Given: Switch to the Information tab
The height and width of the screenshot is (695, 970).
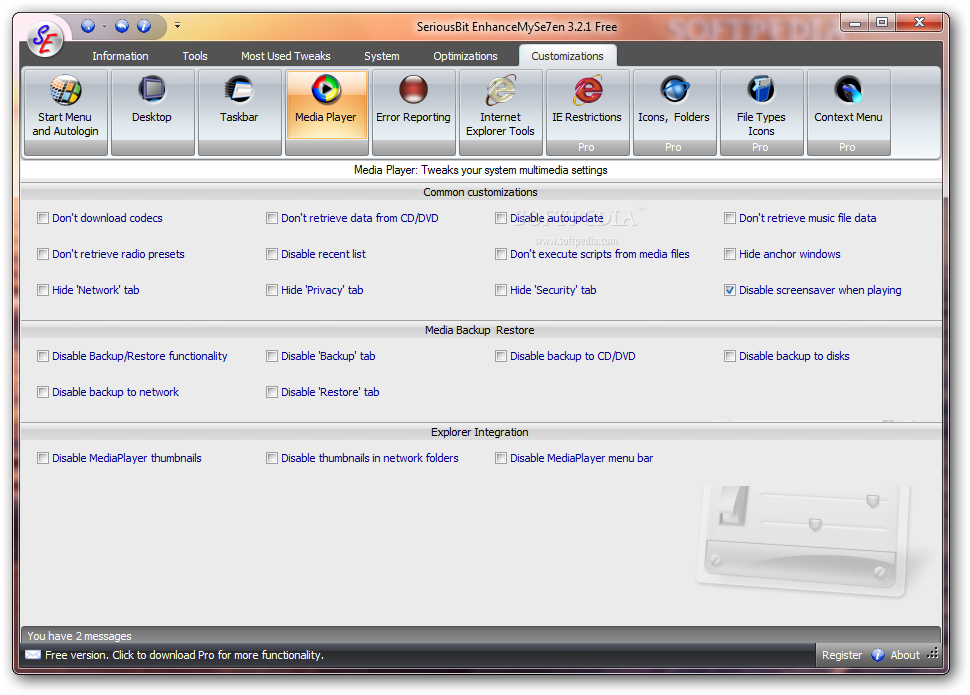Looking at the screenshot, I should pyautogui.click(x=120, y=56).
